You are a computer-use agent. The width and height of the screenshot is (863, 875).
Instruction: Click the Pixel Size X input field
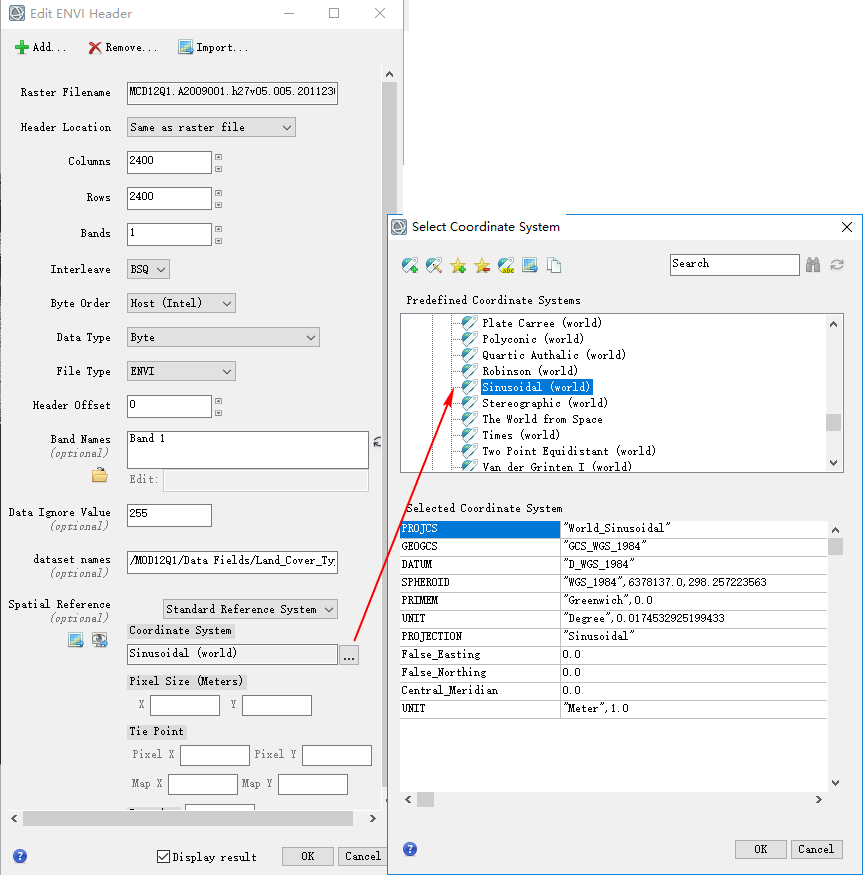coord(185,705)
